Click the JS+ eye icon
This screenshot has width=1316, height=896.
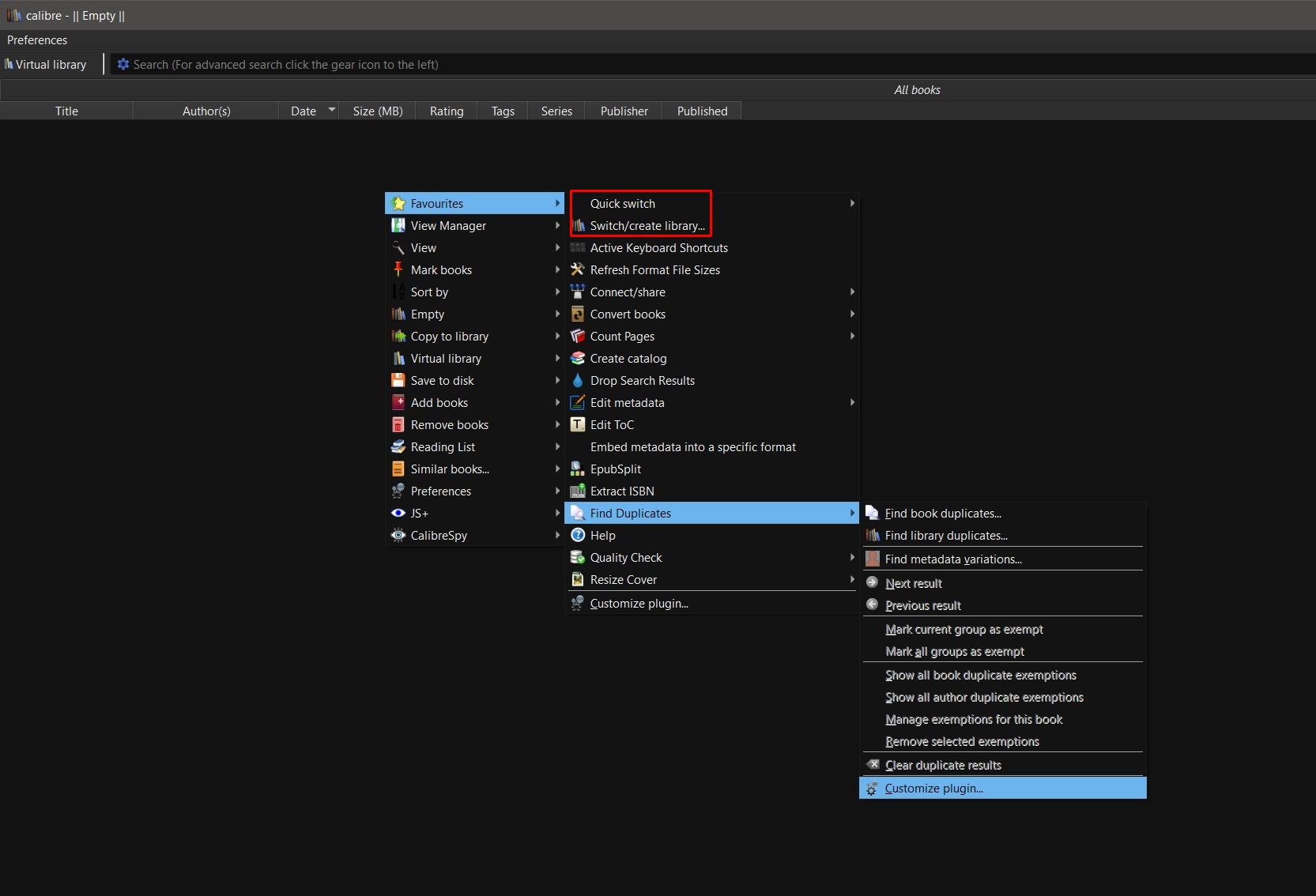(398, 514)
